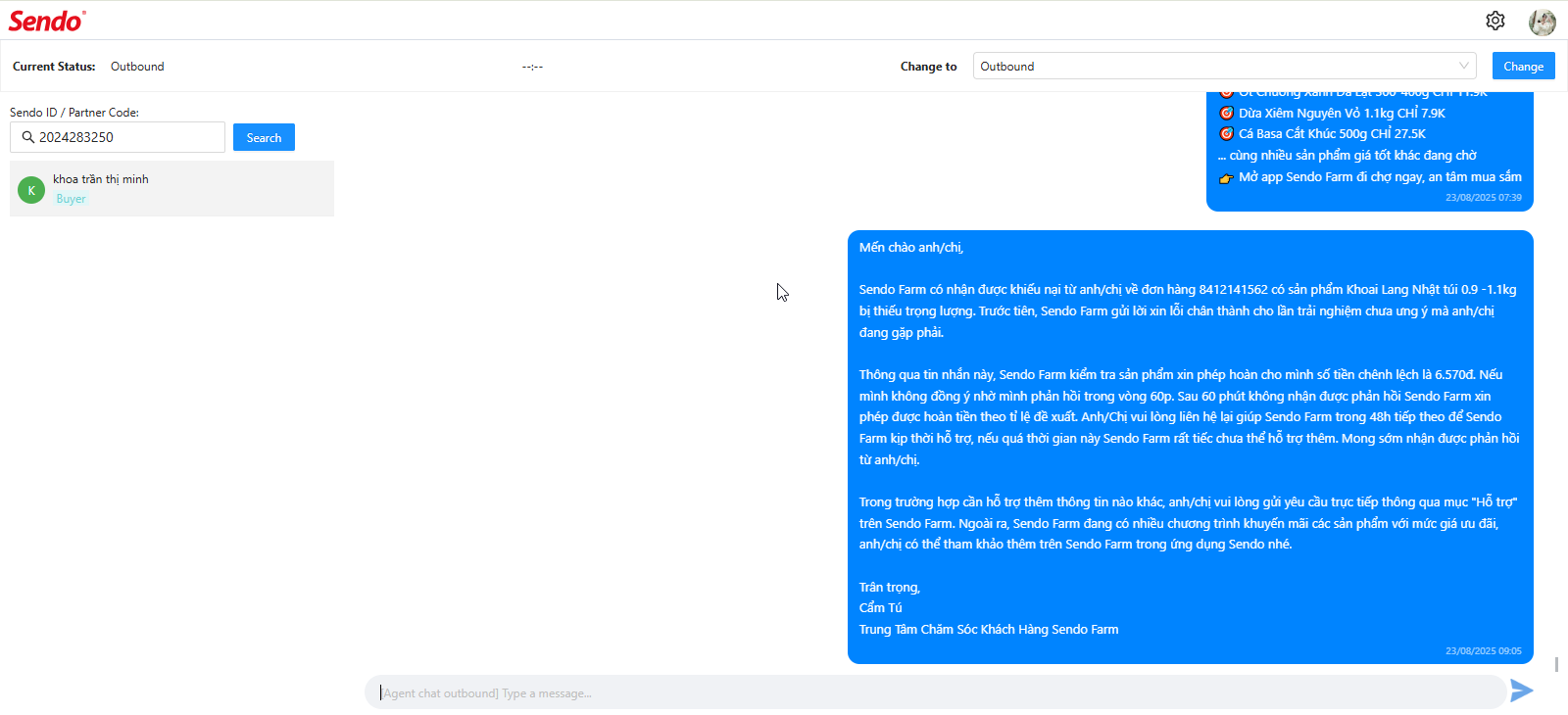
Task: Click the Current Status Outbound value
Action: (137, 67)
